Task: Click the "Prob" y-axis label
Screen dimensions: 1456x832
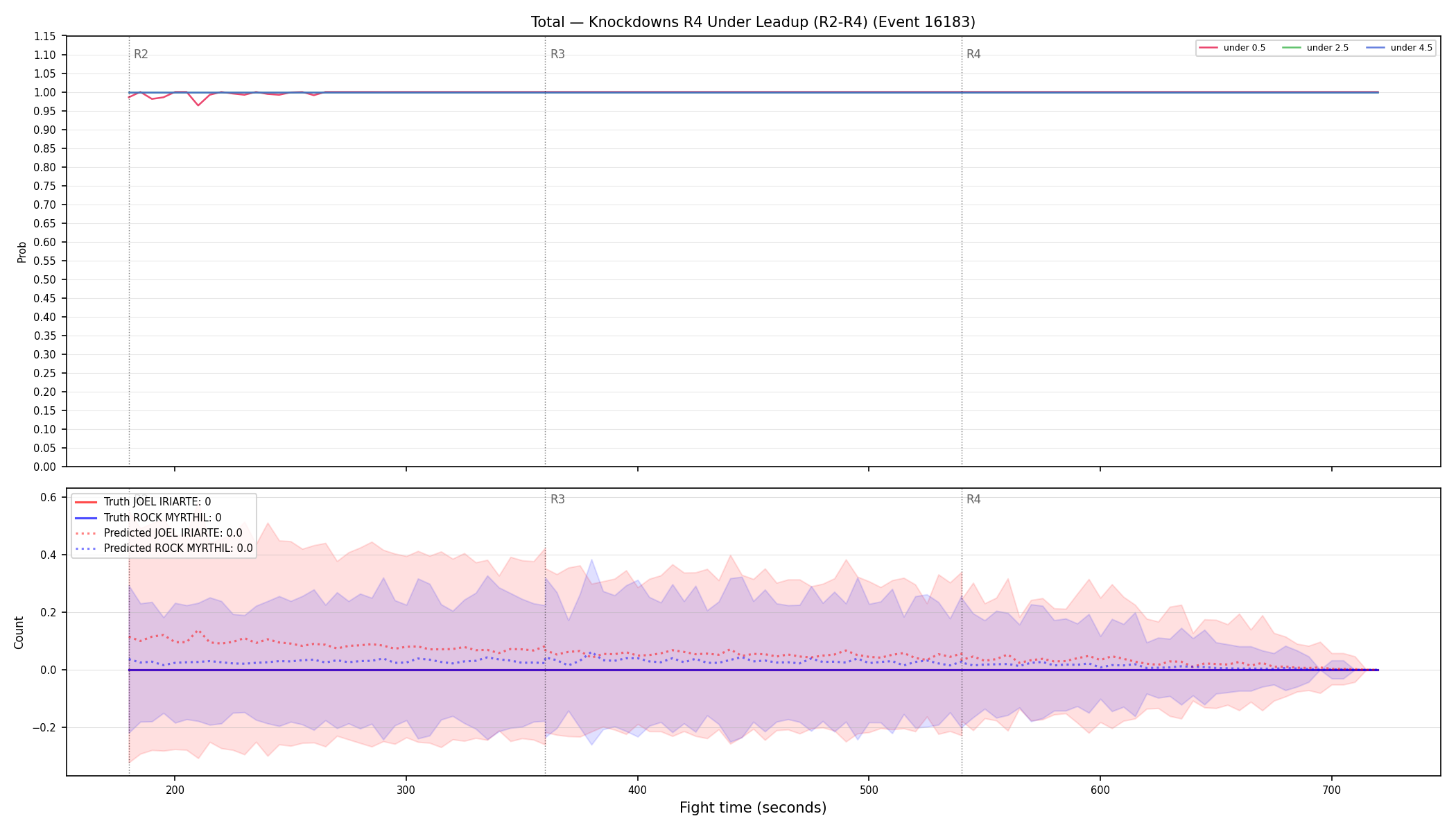Action: point(21,252)
